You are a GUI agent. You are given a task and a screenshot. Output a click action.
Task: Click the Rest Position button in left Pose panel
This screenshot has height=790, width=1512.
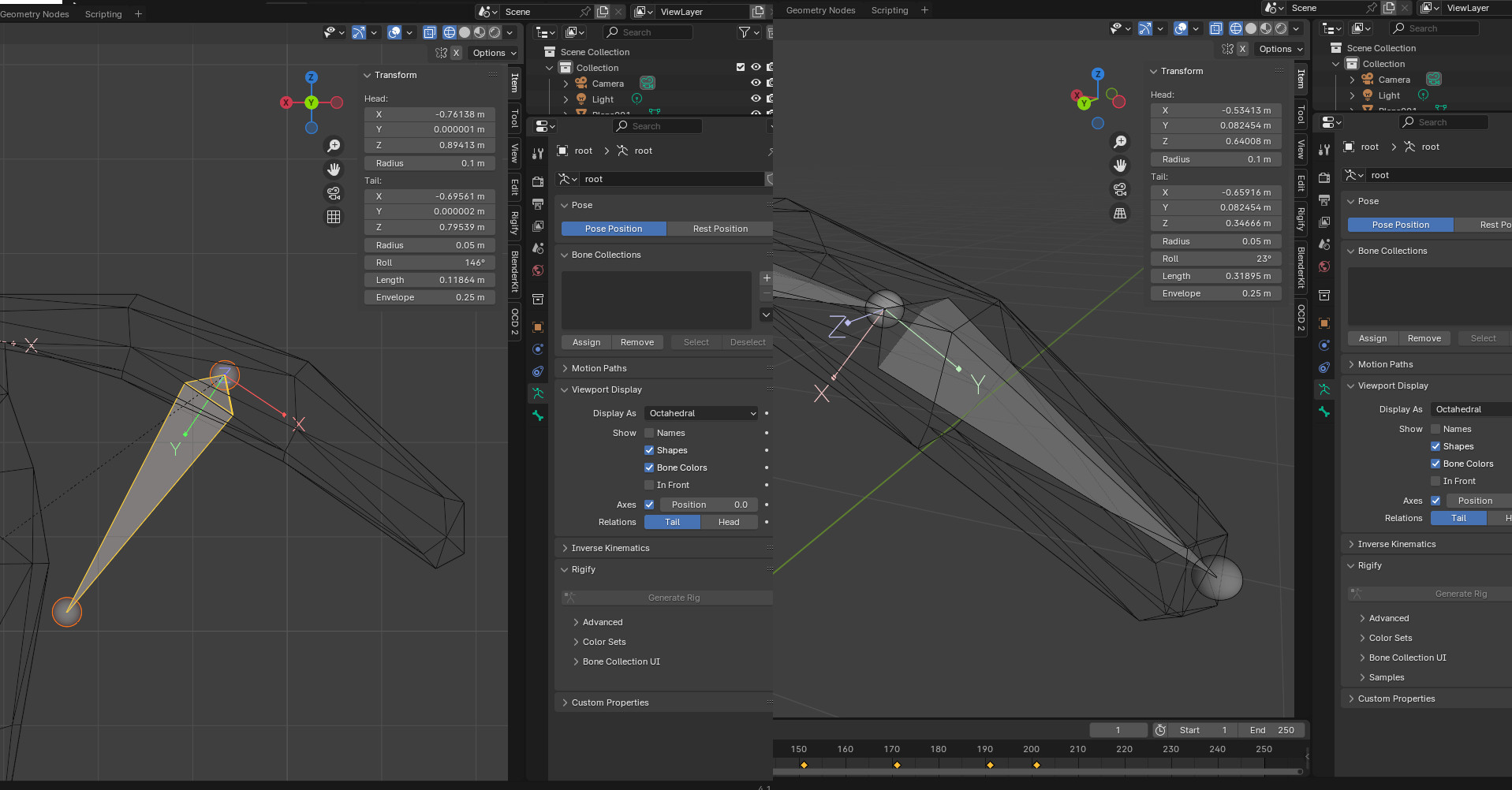[x=719, y=229]
